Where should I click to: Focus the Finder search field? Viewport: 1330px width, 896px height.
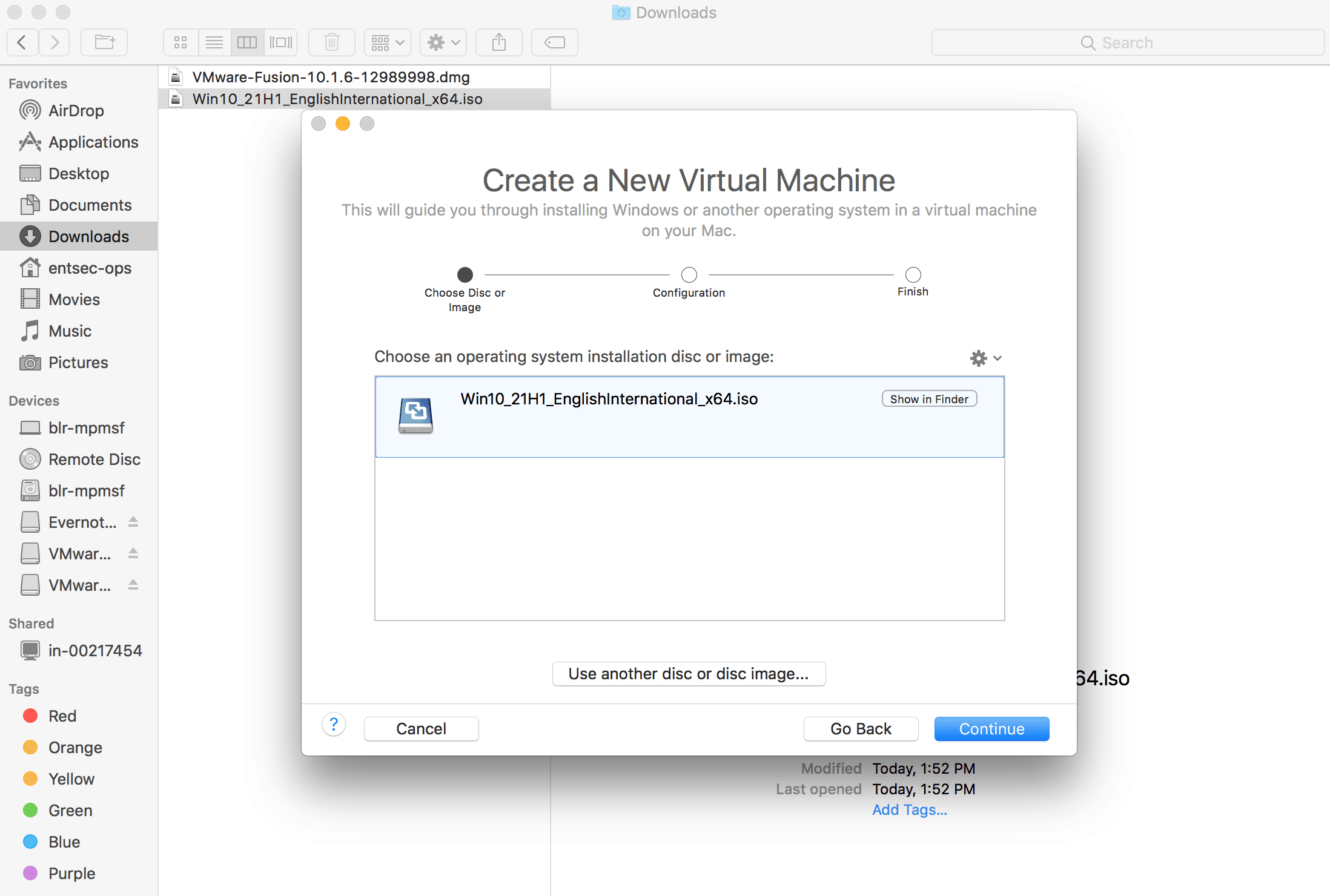tap(1128, 42)
